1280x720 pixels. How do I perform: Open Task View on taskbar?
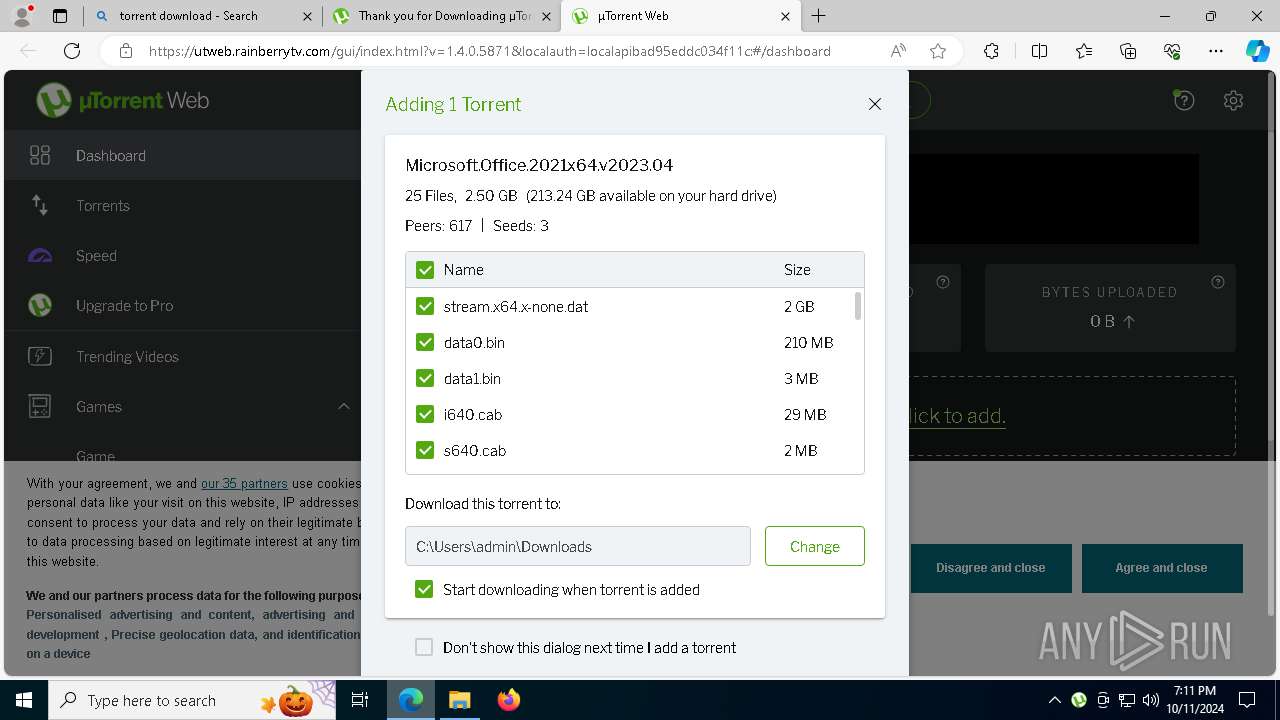click(360, 700)
